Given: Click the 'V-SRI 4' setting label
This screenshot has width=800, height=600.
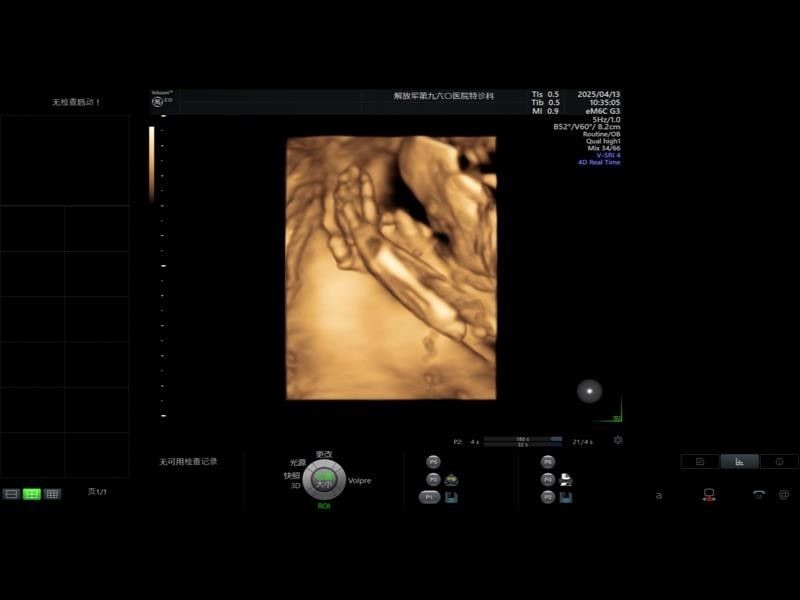Looking at the screenshot, I should (608, 155).
